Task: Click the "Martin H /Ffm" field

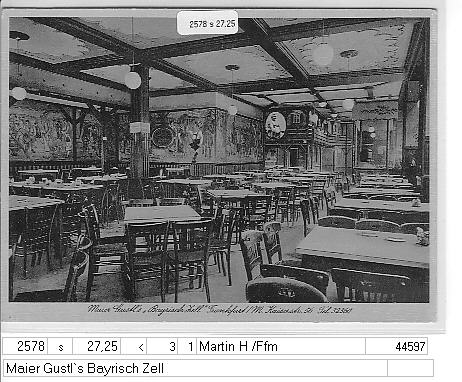Action: (281, 346)
